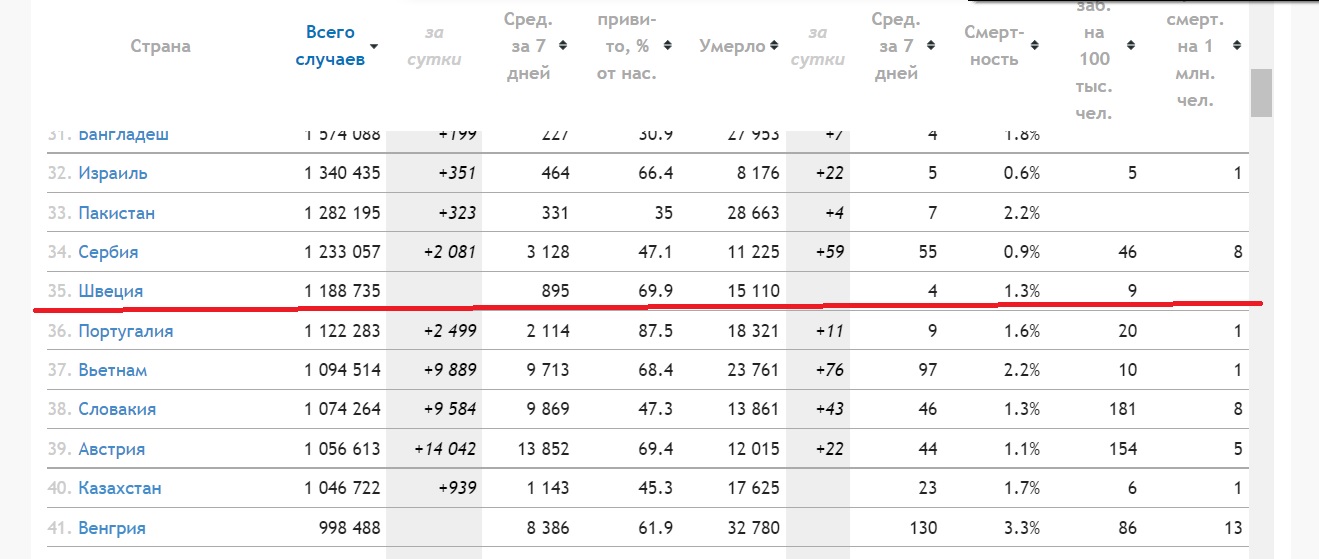Image resolution: width=1319 pixels, height=559 pixels.
Task: Open Вьетнам country link
Action: point(113,370)
